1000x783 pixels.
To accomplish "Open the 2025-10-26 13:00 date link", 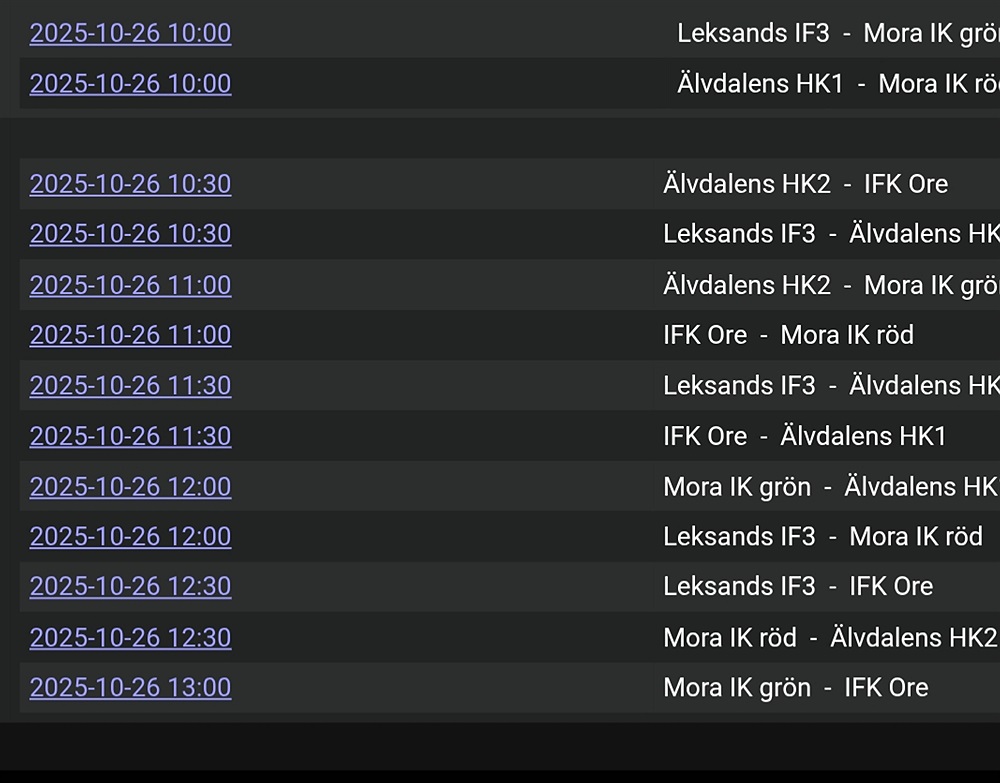I will 130,688.
